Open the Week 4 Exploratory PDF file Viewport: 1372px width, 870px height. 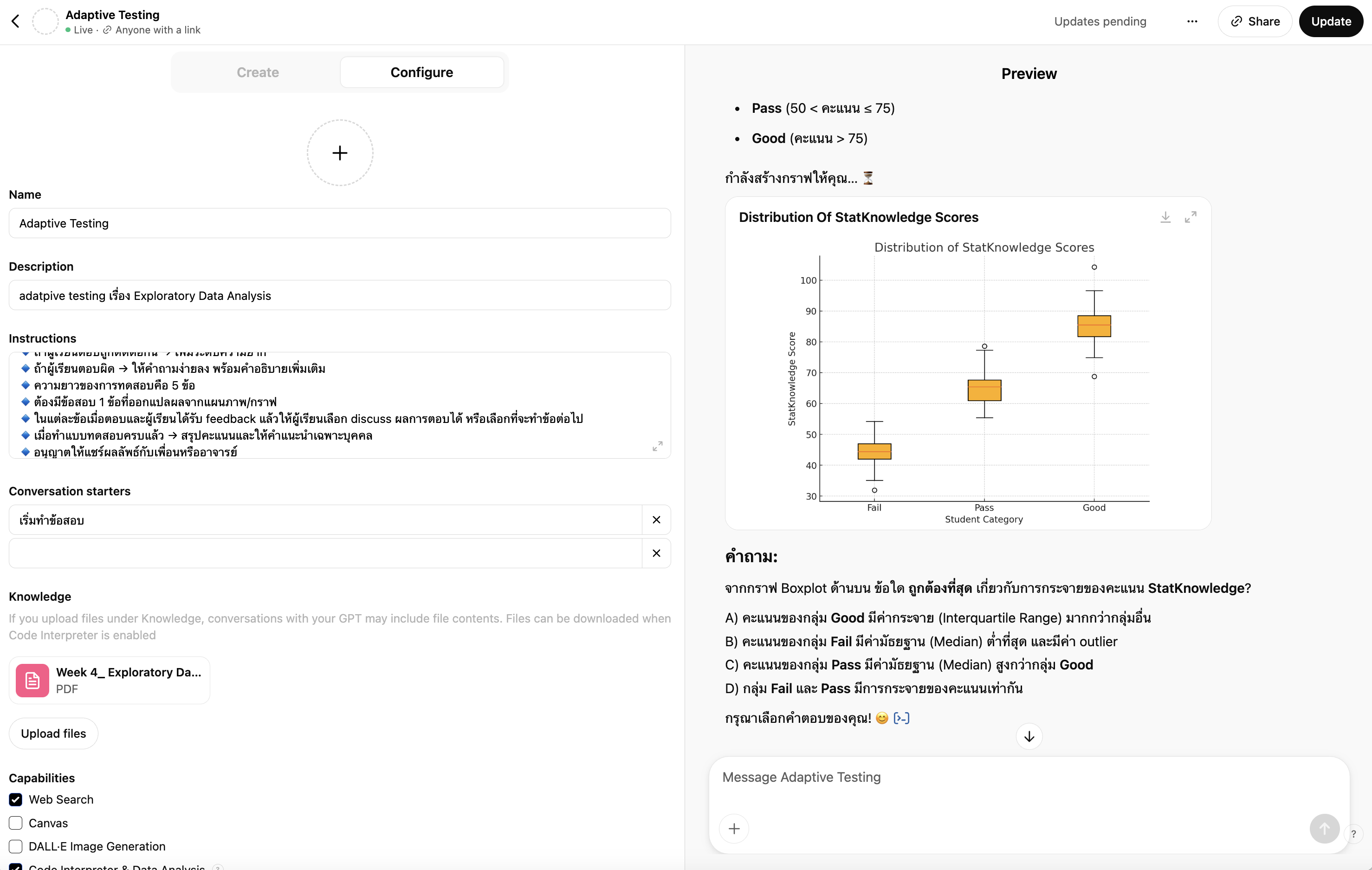tap(110, 680)
